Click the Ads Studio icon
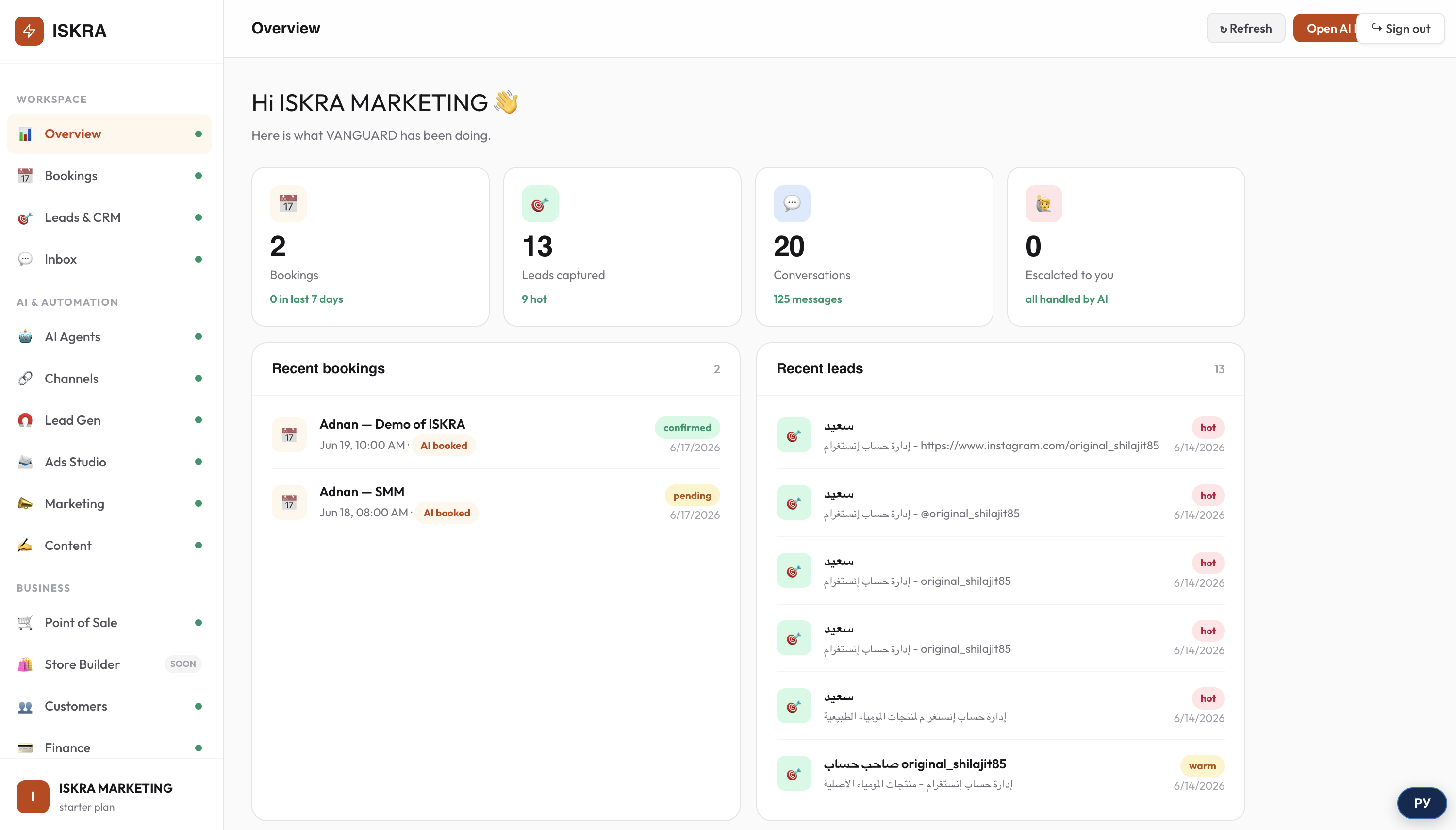This screenshot has height=830, width=1456. [25, 462]
